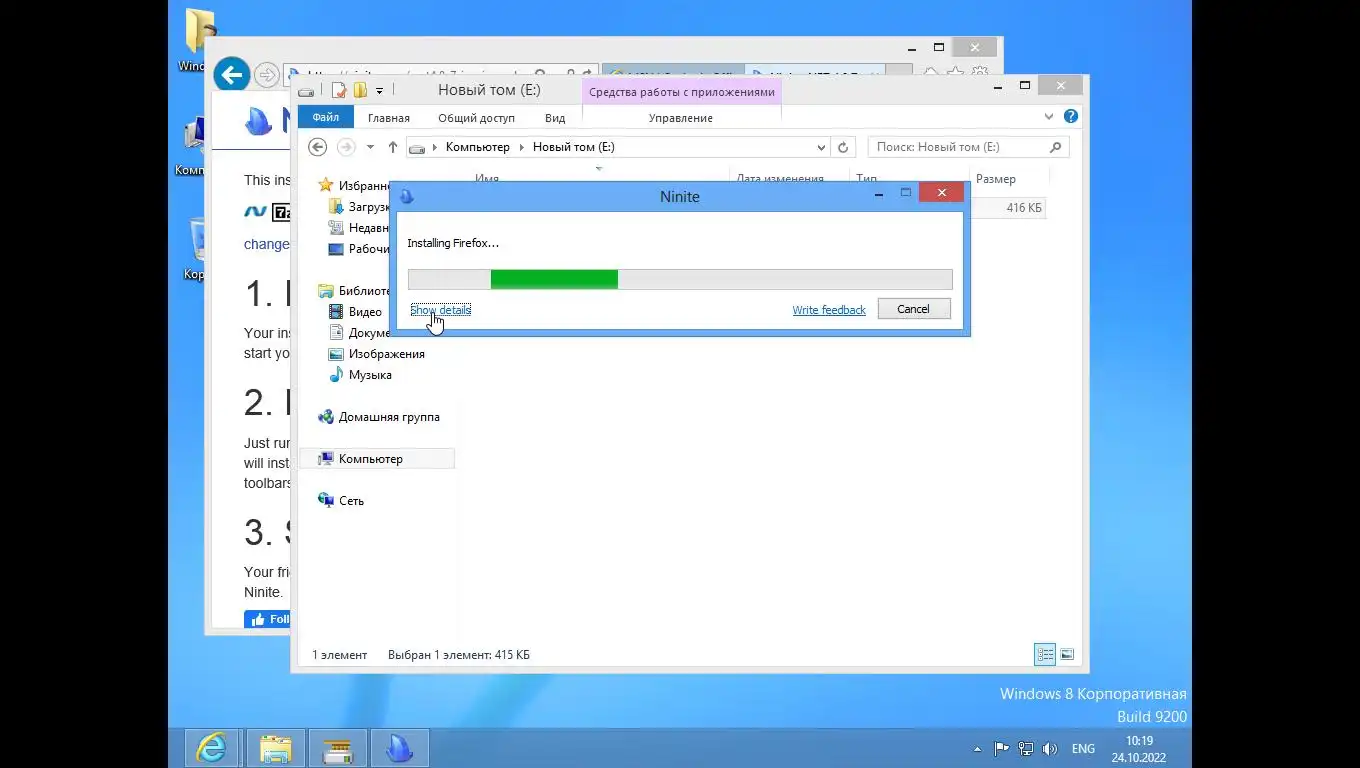Click the drive icon in Explorer title bar
This screenshot has width=1360, height=768.
coord(306,91)
